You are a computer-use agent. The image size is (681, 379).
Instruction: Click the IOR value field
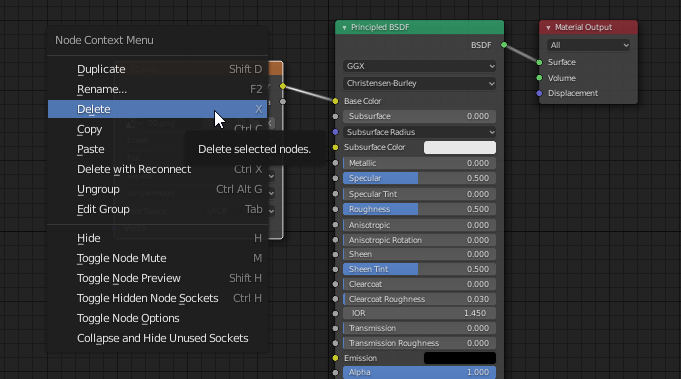(x=420, y=313)
